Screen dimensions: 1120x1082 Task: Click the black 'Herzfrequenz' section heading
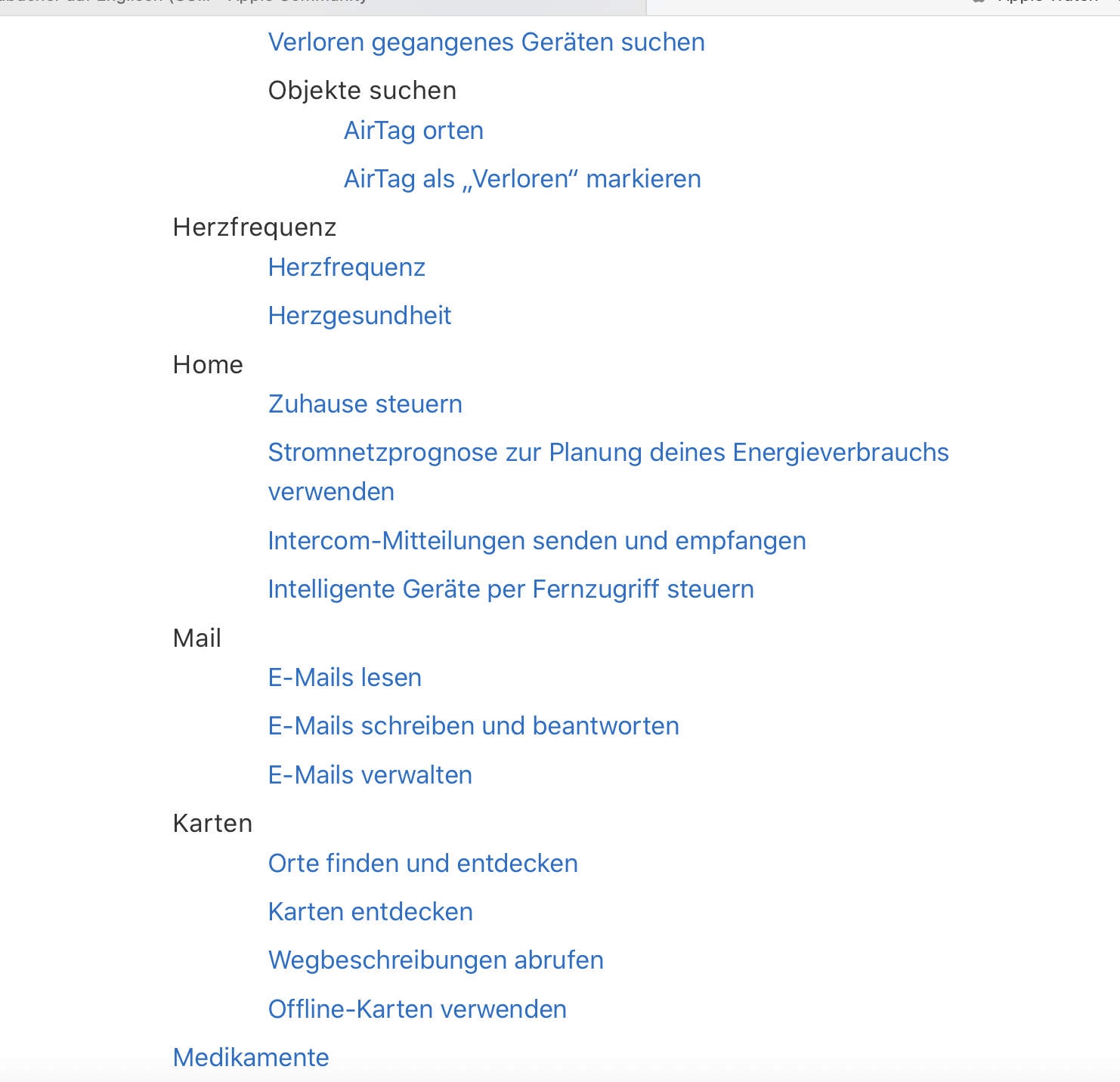pyautogui.click(x=255, y=227)
